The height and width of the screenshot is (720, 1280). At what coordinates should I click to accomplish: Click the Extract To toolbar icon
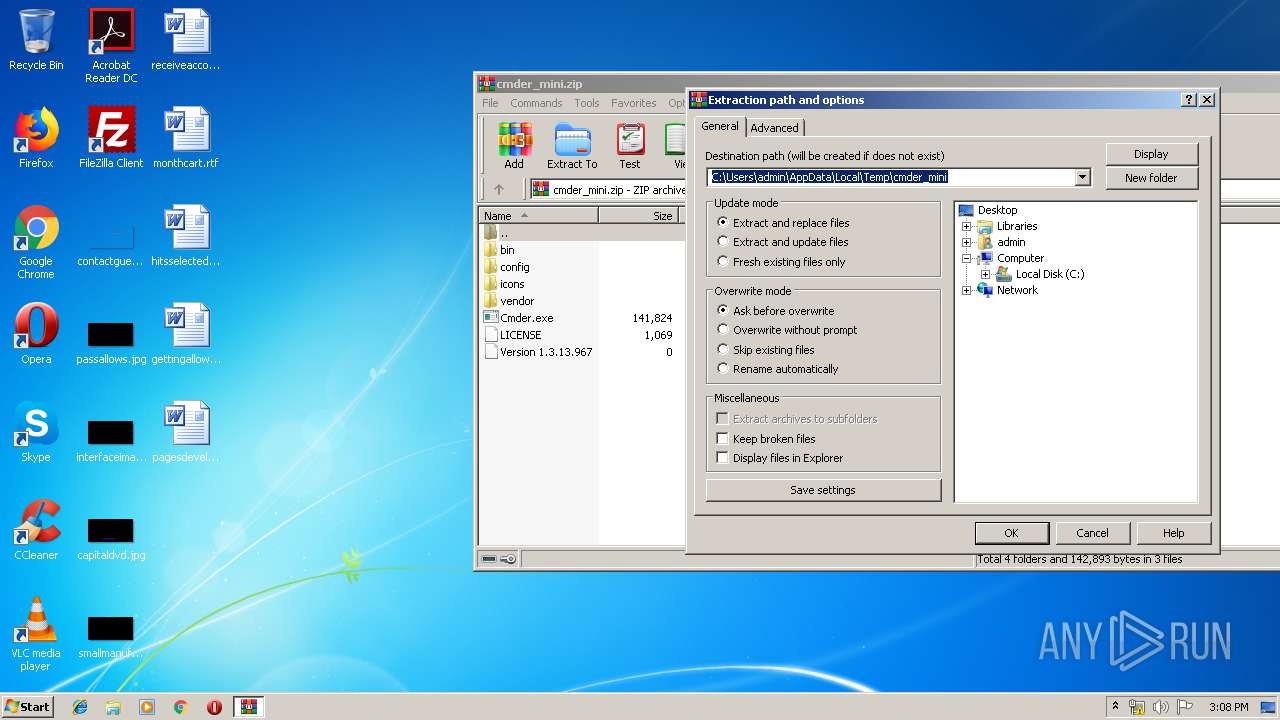(x=572, y=146)
